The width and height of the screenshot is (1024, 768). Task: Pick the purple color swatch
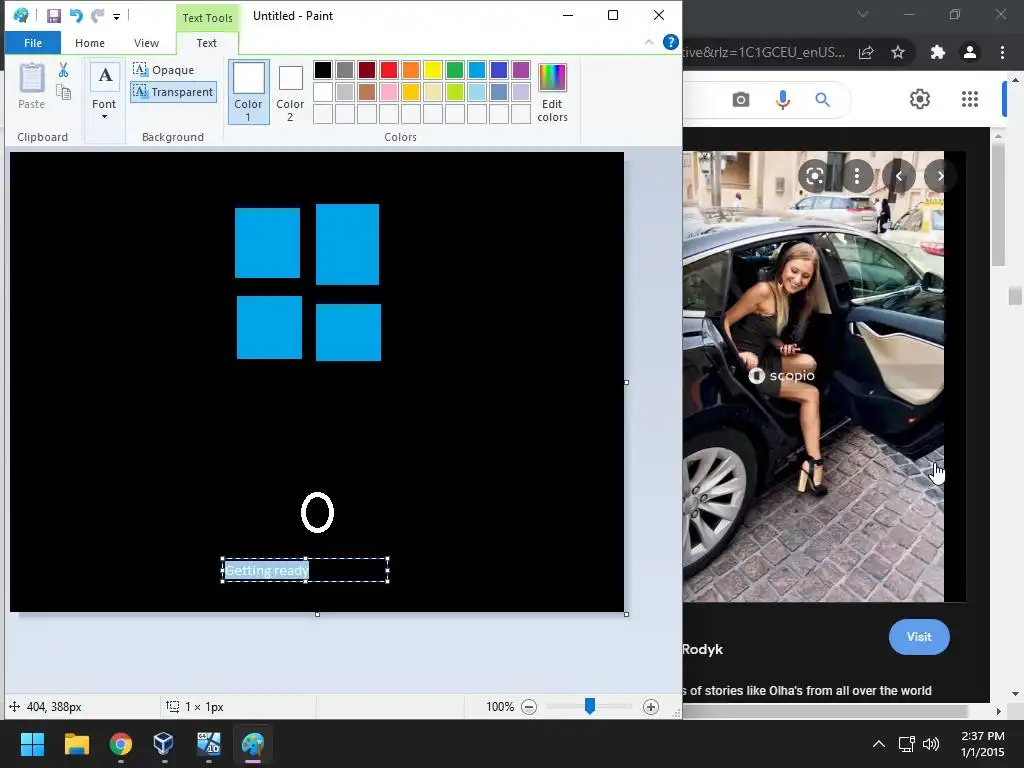click(520, 70)
